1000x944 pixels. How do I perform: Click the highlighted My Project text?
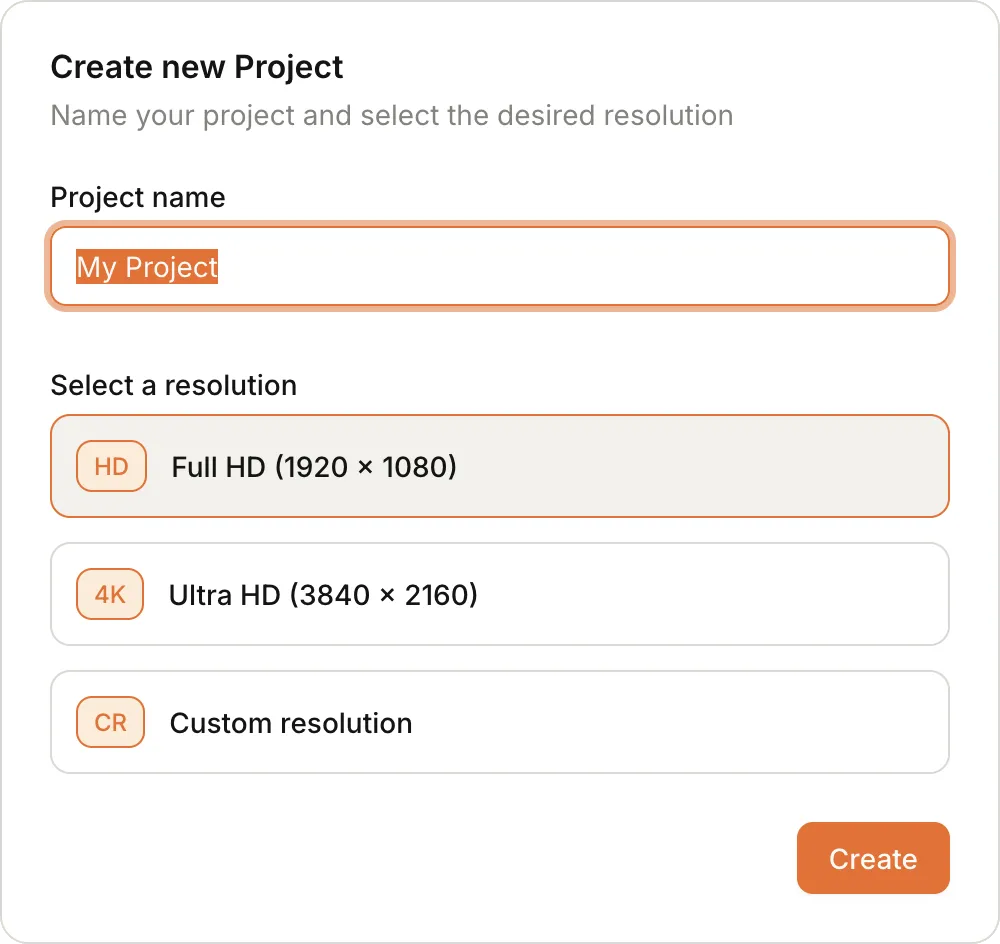coord(146,267)
